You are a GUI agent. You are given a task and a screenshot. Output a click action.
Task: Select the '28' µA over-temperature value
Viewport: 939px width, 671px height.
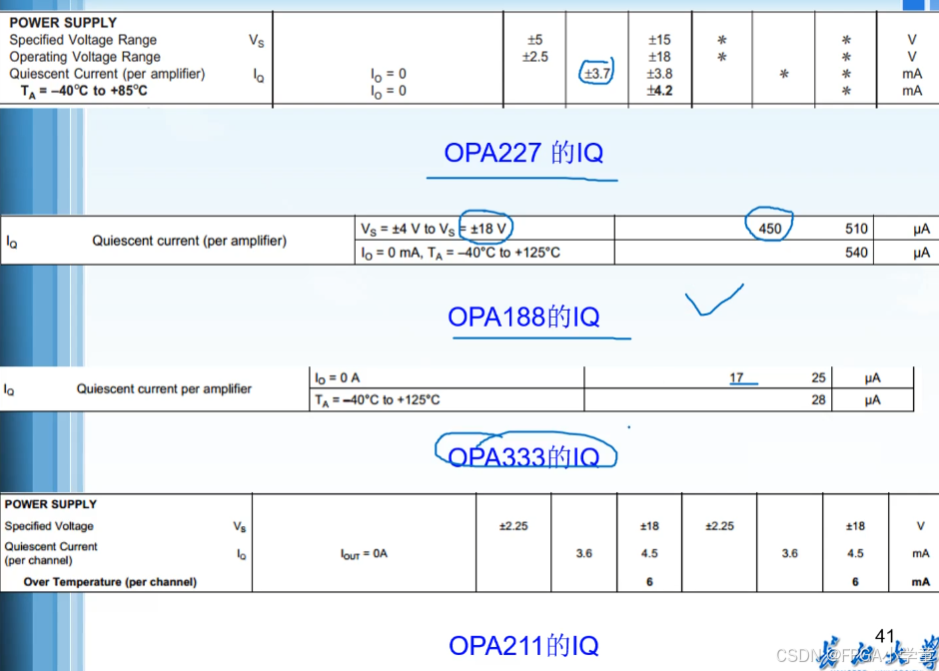(x=819, y=400)
